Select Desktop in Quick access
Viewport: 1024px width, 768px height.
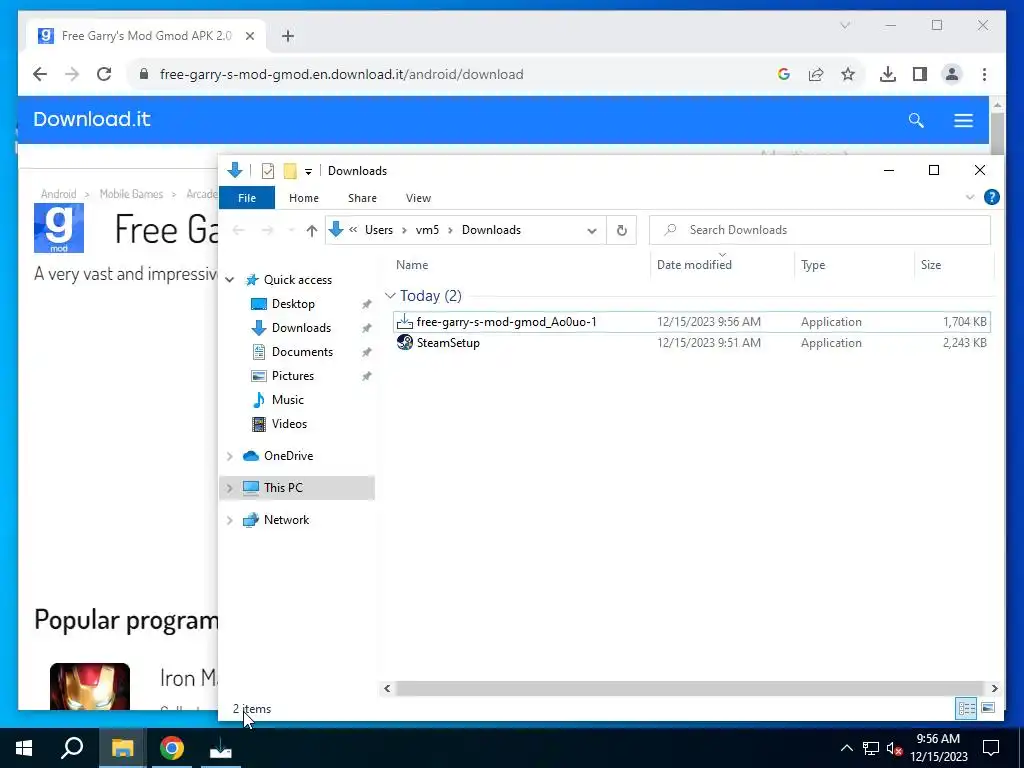[293, 304]
